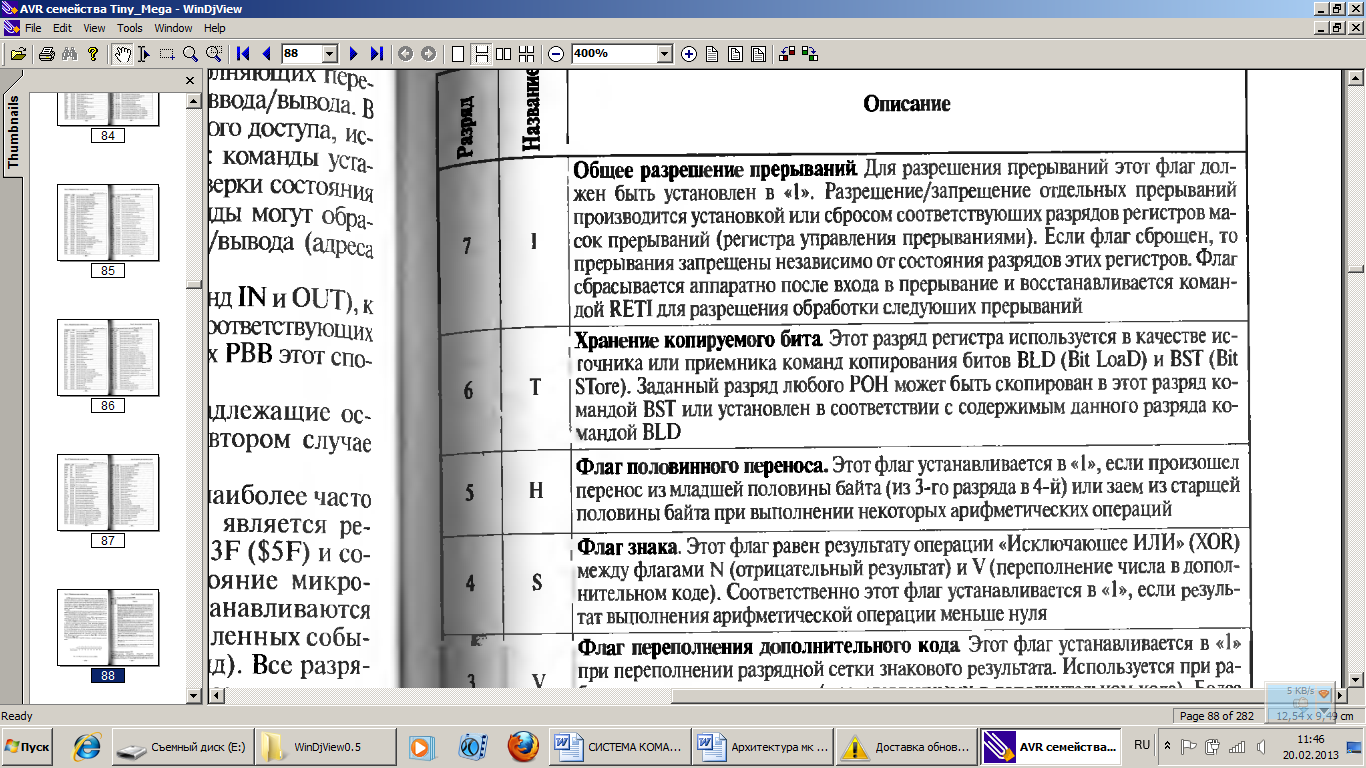Open the Window menu
Screen dimensions: 1366x768
click(x=174, y=28)
